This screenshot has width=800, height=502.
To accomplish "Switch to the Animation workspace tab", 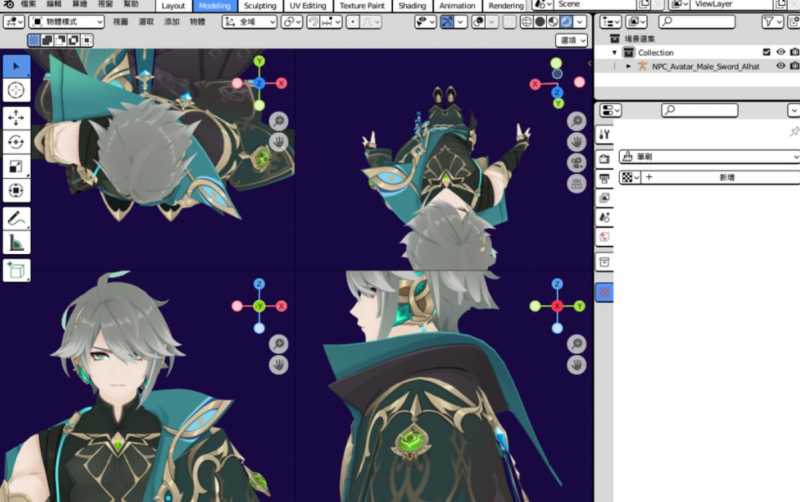I will click(x=457, y=6).
